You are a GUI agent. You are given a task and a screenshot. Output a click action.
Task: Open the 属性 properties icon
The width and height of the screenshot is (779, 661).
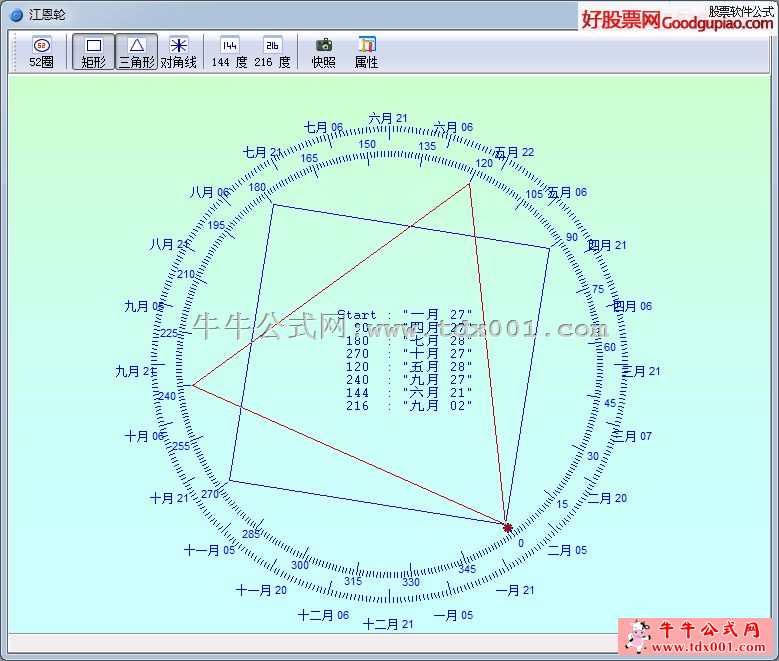[x=367, y=52]
